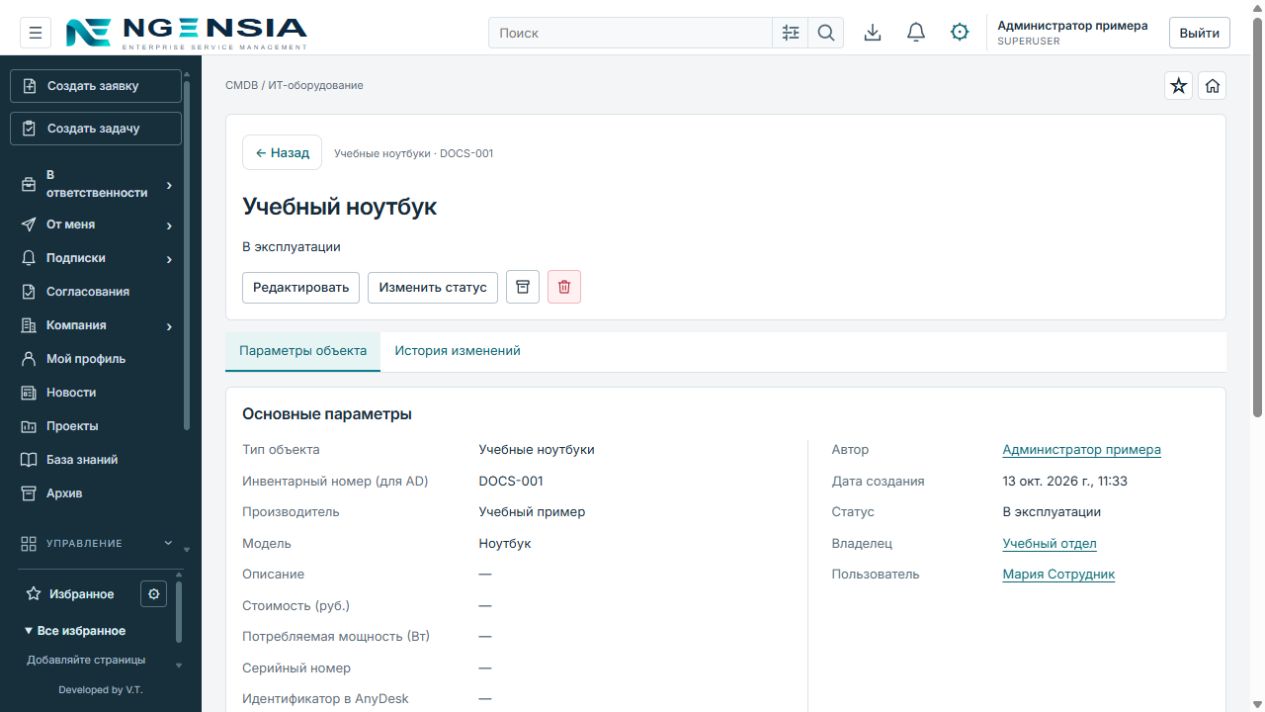Archive this object with box icon

point(523,287)
